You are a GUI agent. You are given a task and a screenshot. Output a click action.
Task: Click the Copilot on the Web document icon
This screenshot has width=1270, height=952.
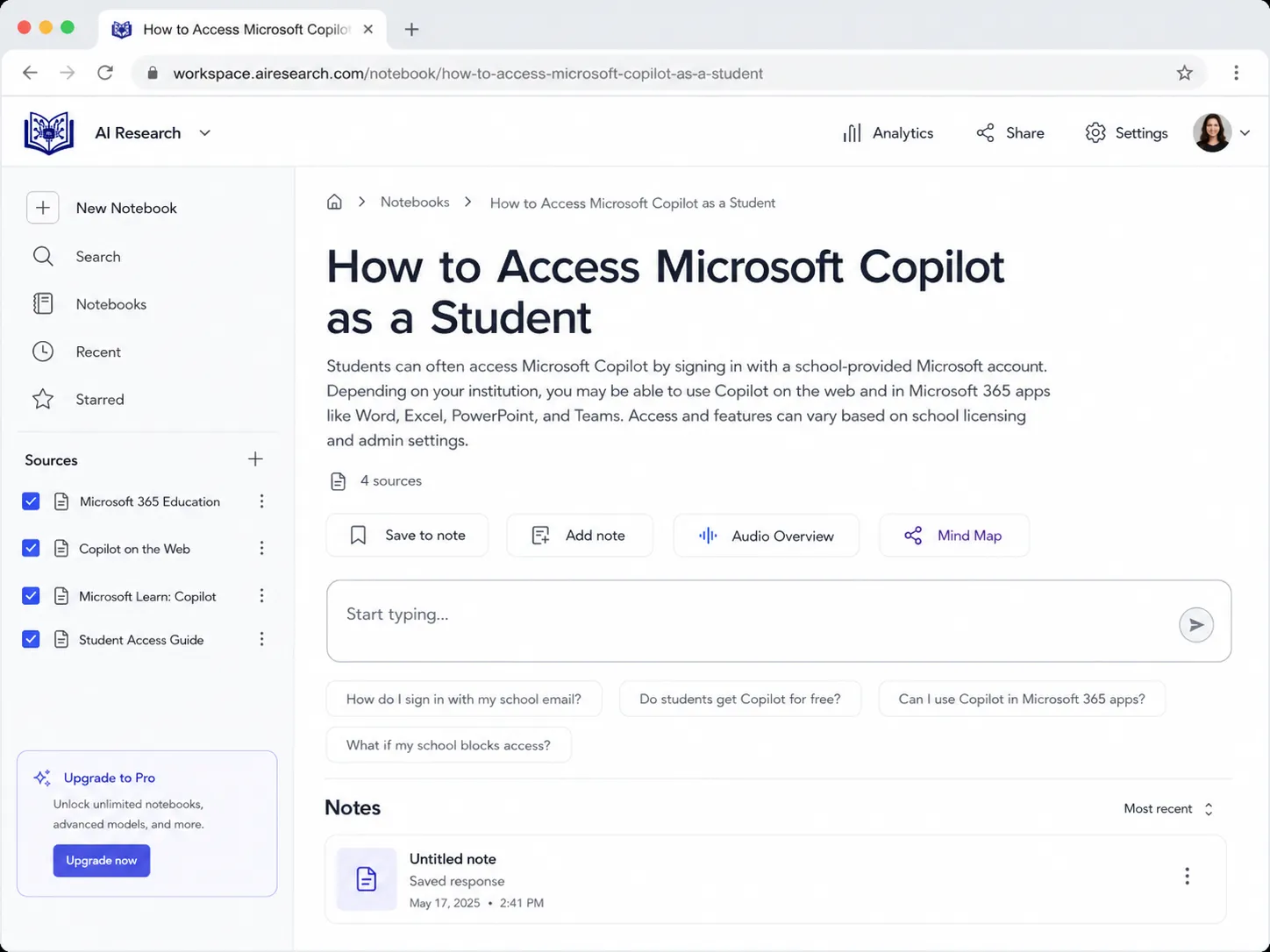(61, 548)
